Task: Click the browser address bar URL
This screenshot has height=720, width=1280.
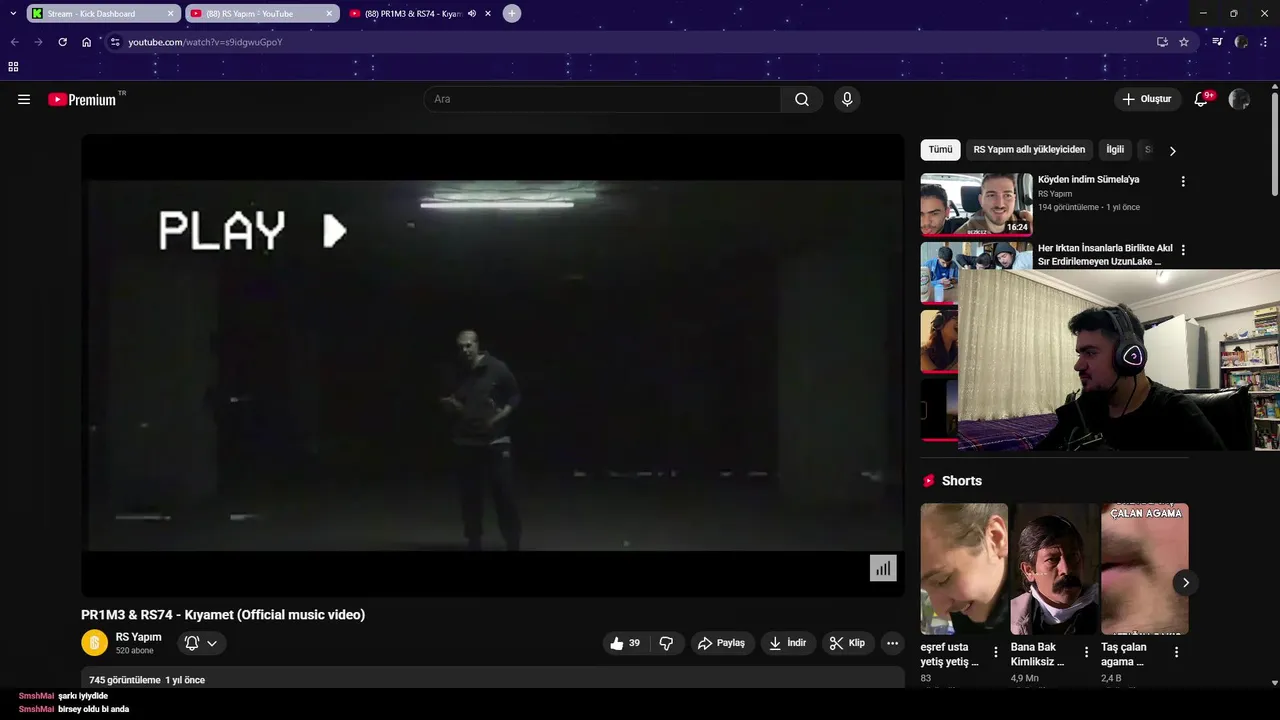Action: pyautogui.click(x=206, y=42)
